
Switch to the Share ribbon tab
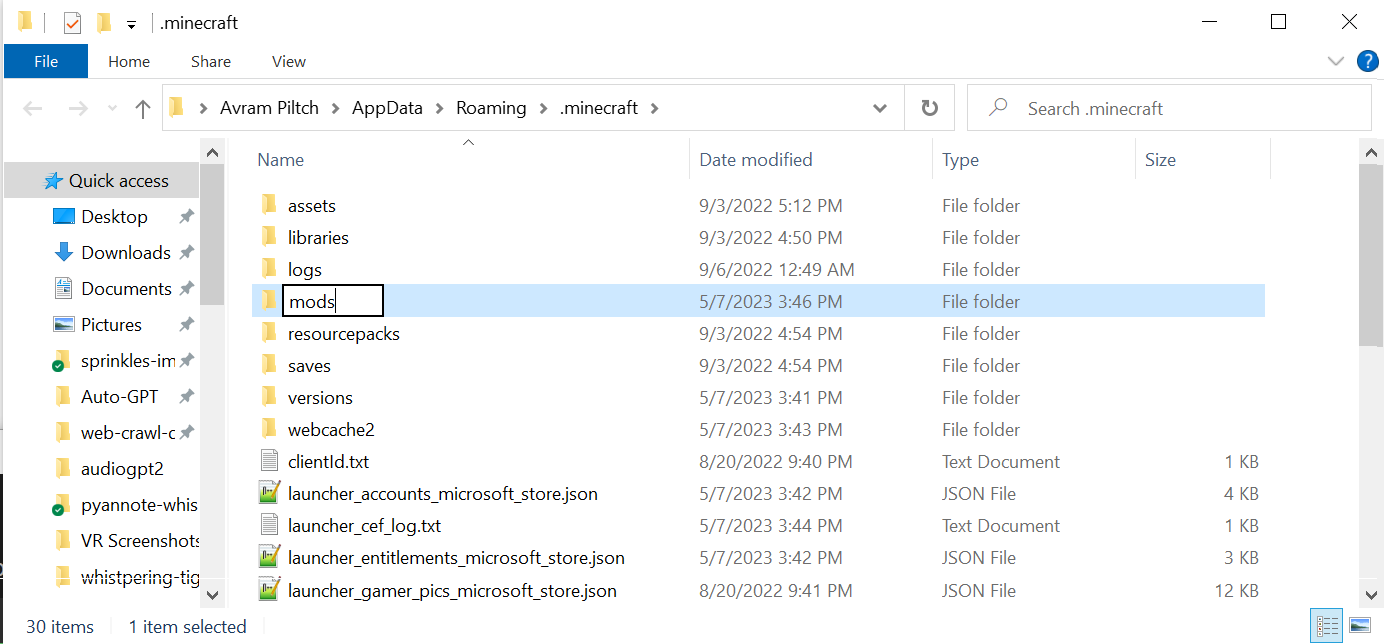(211, 61)
